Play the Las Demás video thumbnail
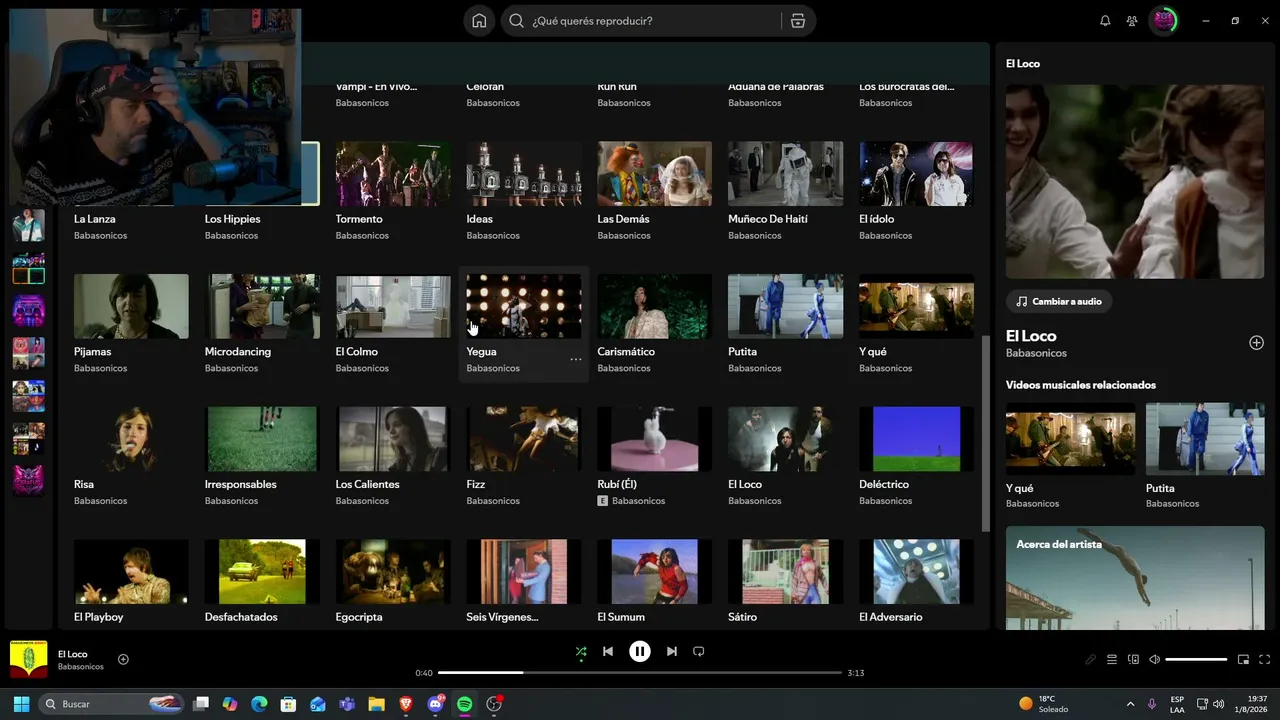 click(x=655, y=173)
